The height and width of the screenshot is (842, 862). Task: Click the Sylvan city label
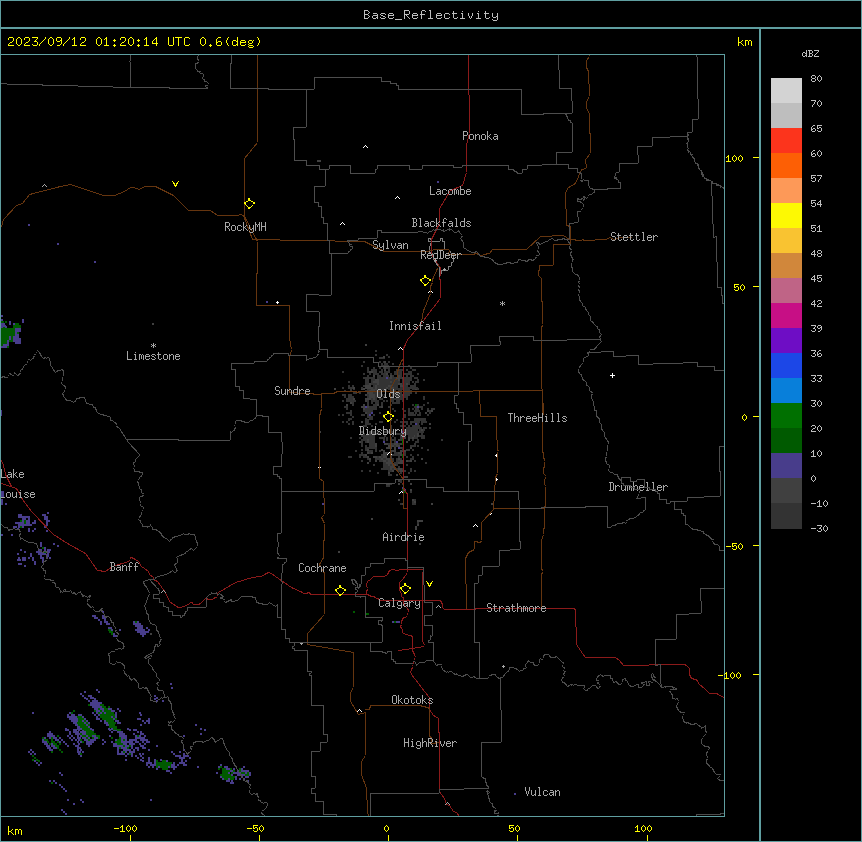[x=390, y=245]
